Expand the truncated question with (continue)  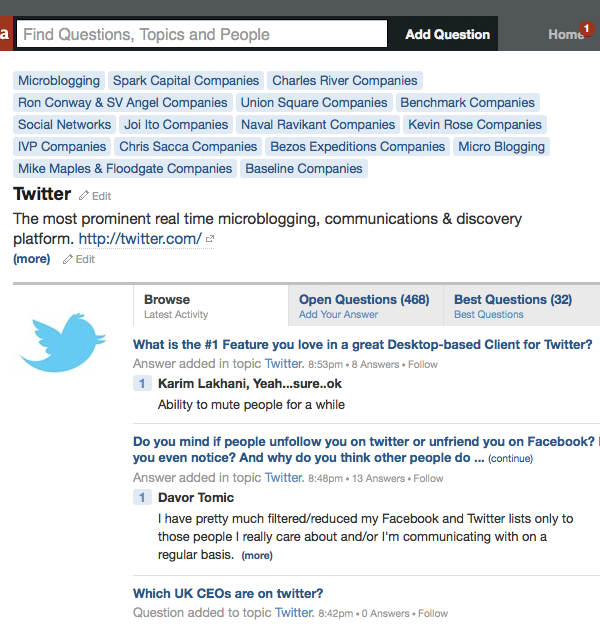510,459
